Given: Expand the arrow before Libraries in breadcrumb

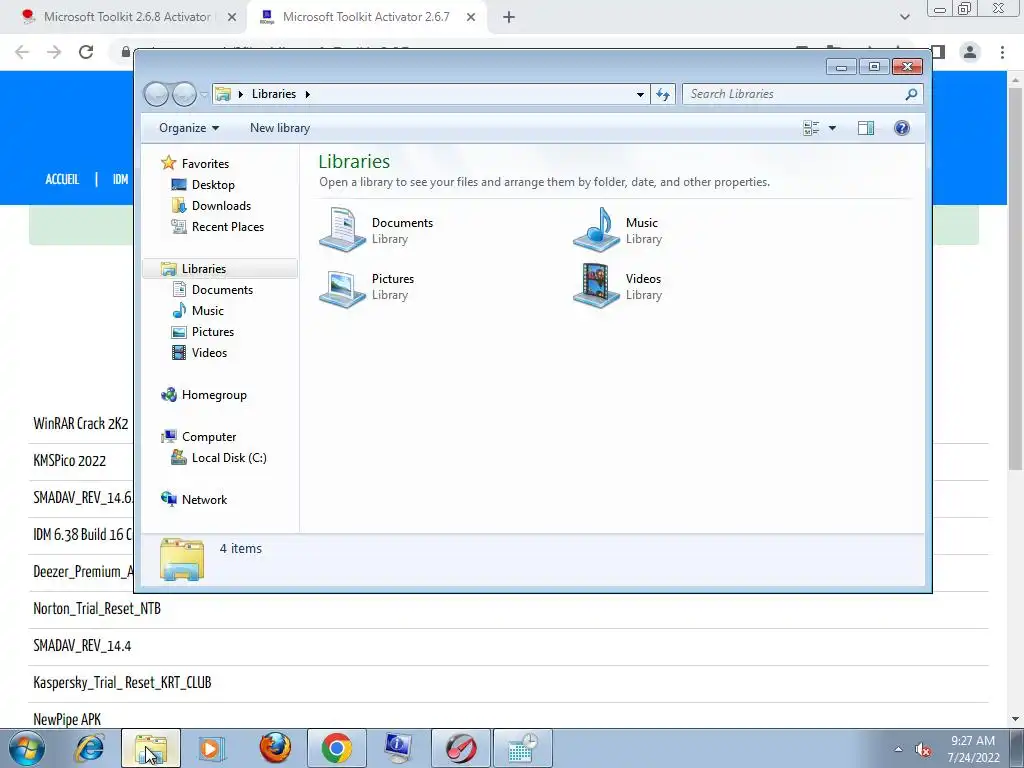Looking at the screenshot, I should [240, 94].
